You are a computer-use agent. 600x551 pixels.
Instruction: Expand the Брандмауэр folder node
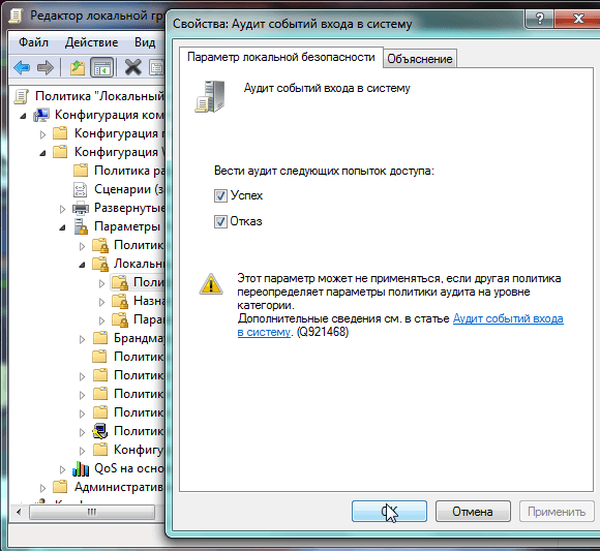81,338
